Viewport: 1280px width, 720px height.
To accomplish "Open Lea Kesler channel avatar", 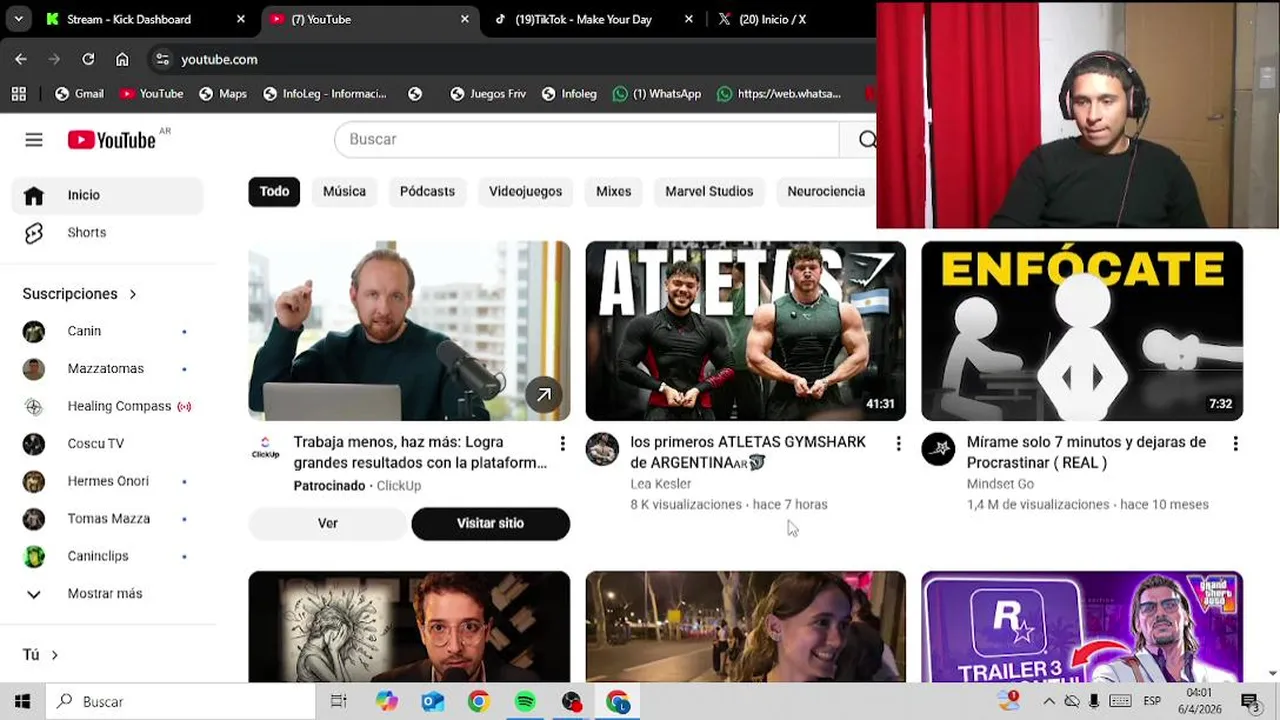I will click(602, 449).
